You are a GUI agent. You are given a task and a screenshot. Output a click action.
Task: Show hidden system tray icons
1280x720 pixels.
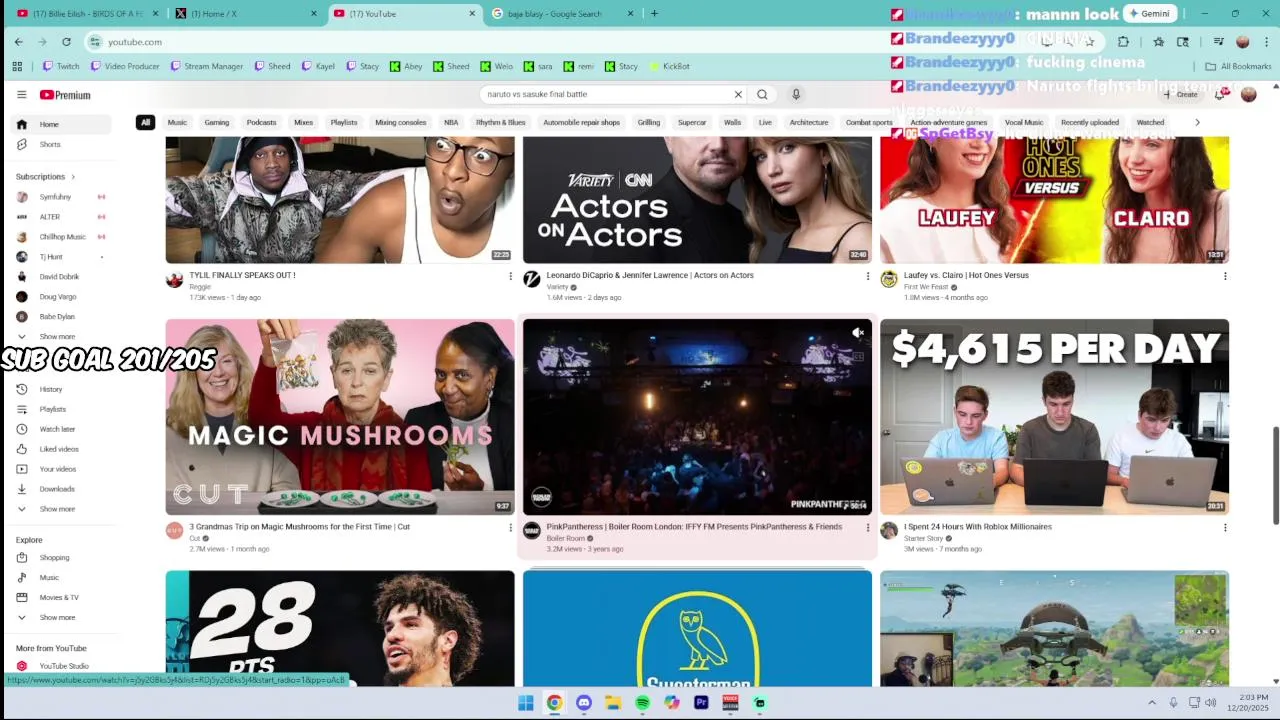pyautogui.click(x=1151, y=703)
